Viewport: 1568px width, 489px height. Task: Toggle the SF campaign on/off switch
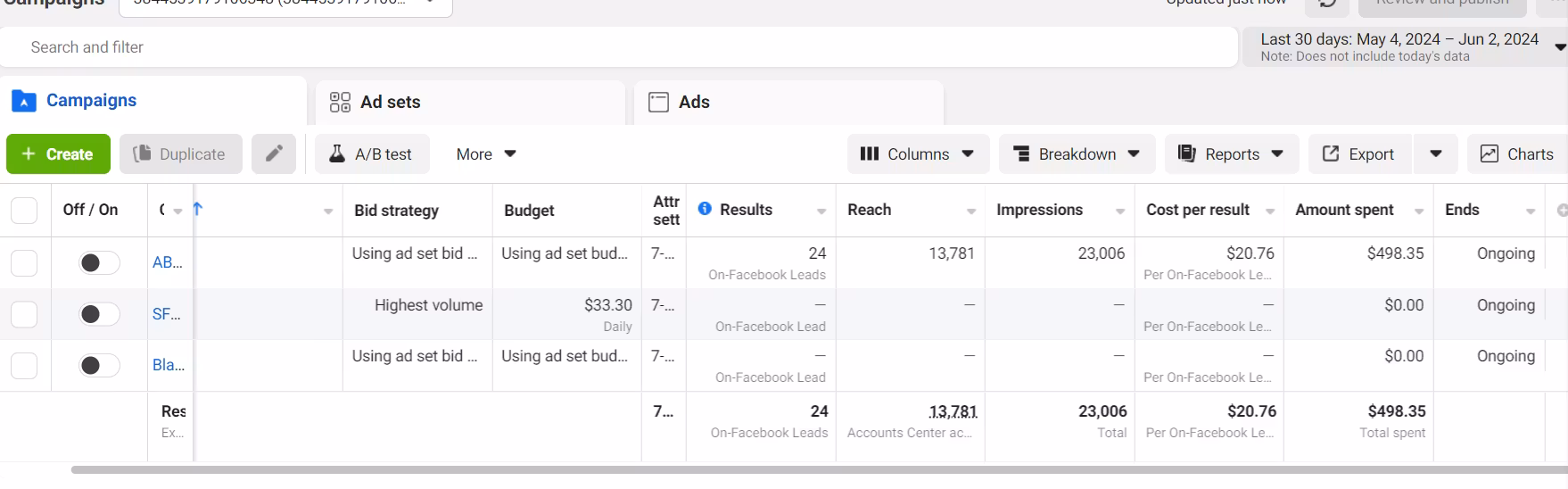(x=99, y=314)
